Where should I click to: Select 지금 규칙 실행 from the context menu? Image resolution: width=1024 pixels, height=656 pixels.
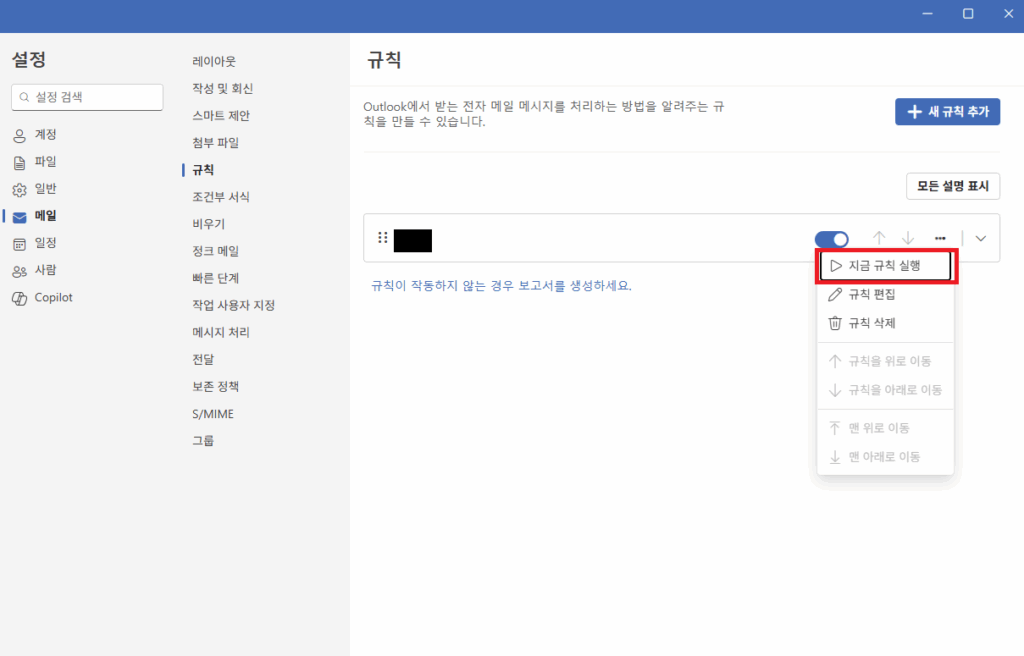tap(884, 266)
